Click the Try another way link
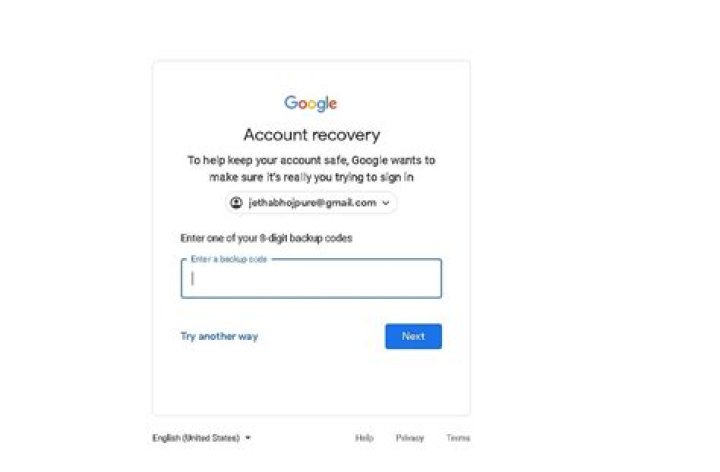Viewport: 720px width, 472px height. coord(219,336)
